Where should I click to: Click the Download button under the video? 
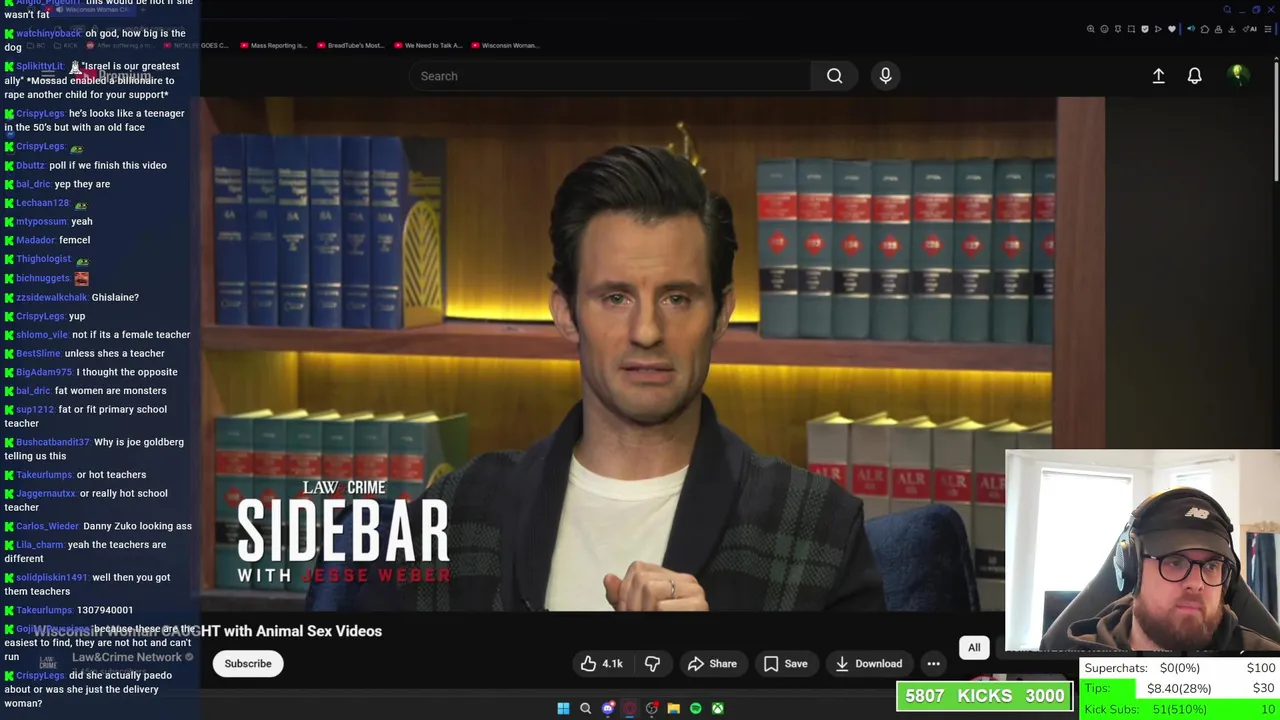(x=868, y=663)
